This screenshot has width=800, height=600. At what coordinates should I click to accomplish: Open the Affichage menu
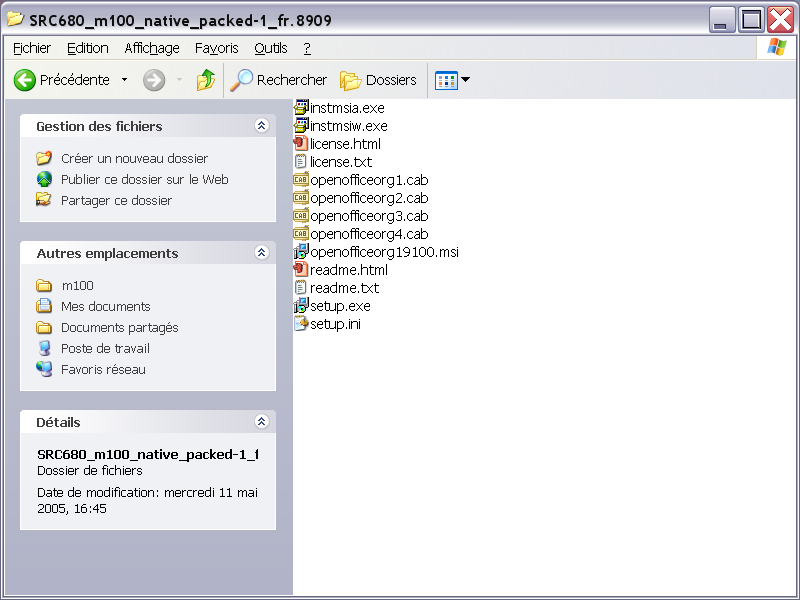click(152, 48)
